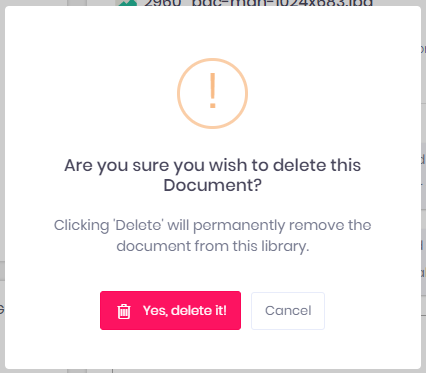Dismiss the dialog with the Cancel button

(x=288, y=311)
